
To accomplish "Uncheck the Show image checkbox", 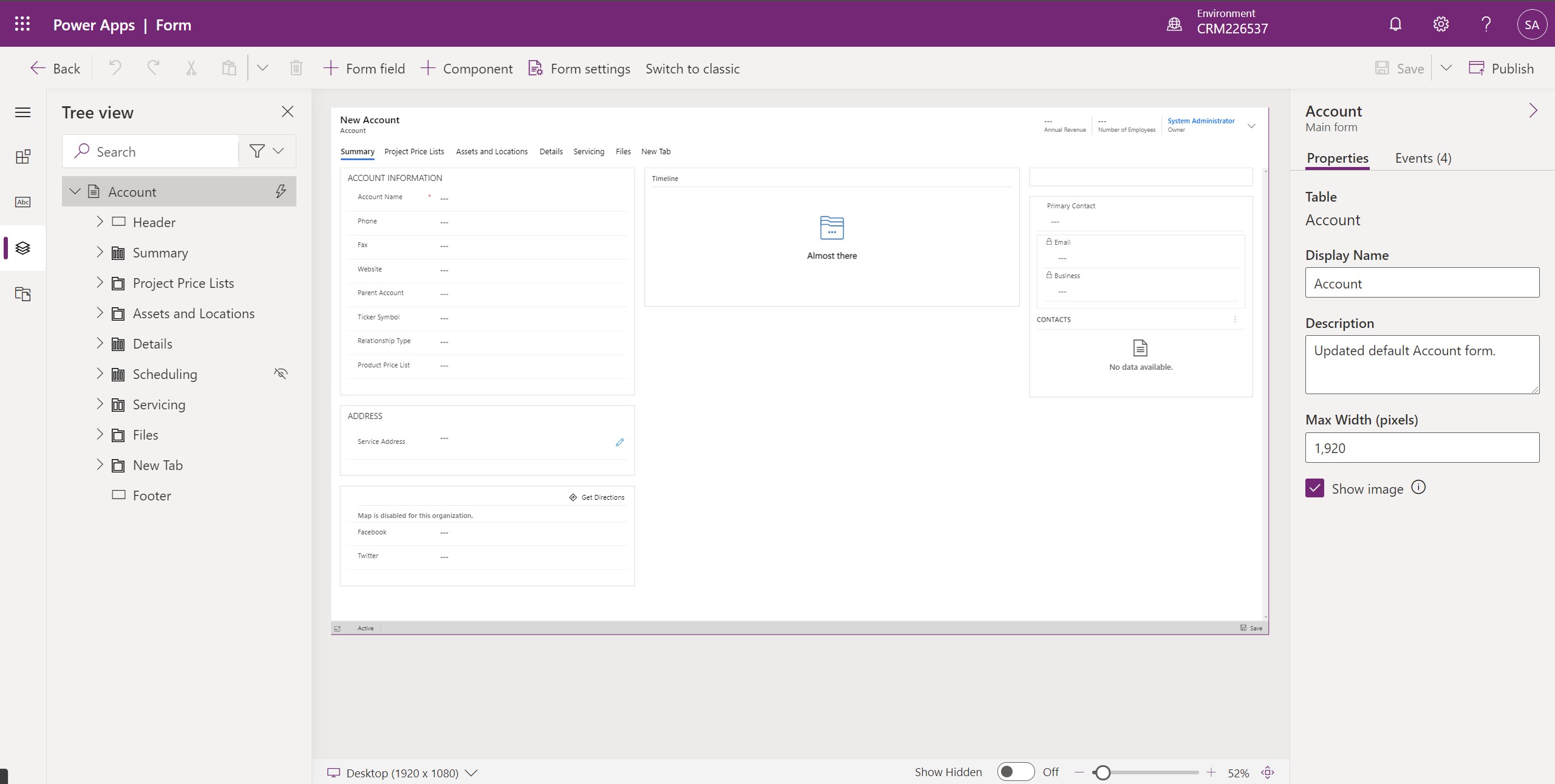I will coord(1314,488).
